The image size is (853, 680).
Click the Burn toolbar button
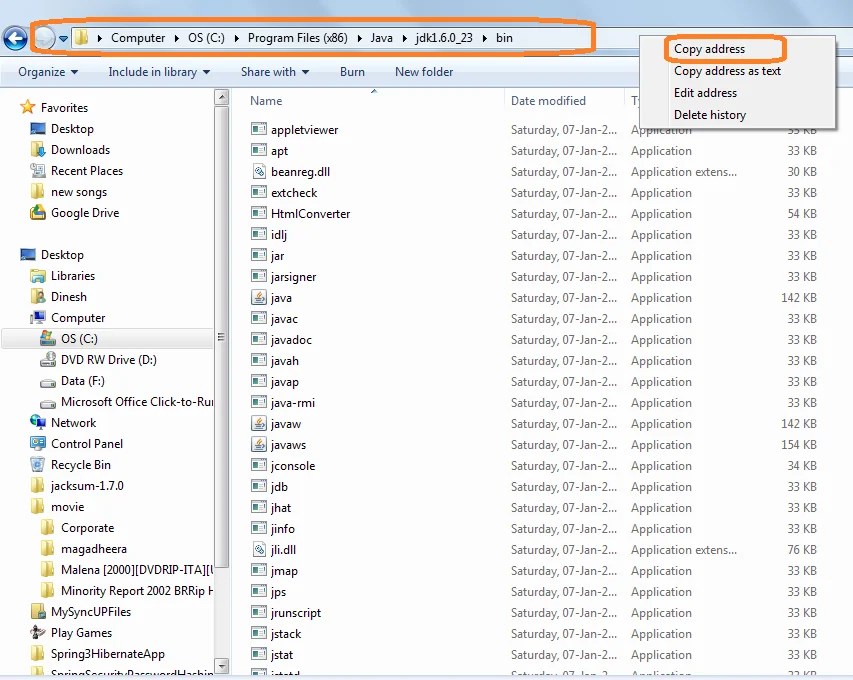point(352,72)
